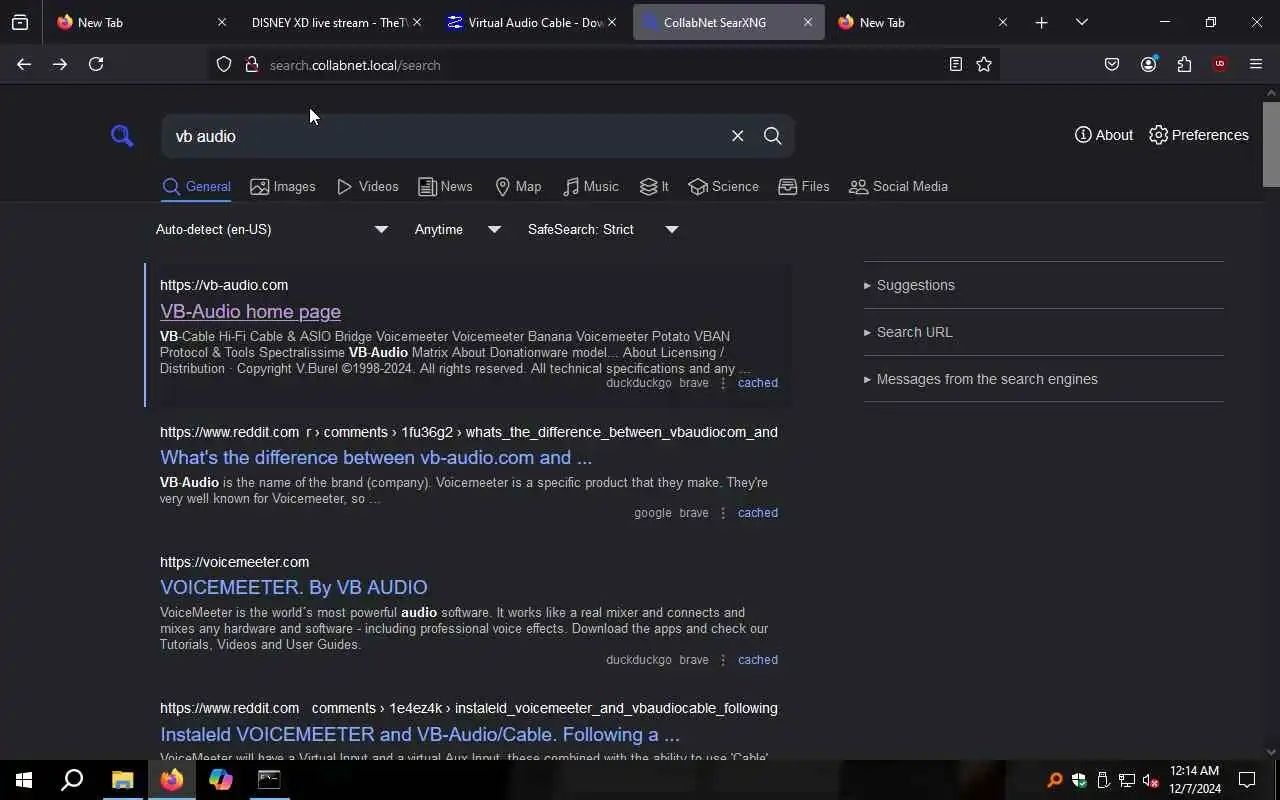1280x800 pixels.
Task: Open the uBlock Origin extension icon
Action: tap(1220, 64)
